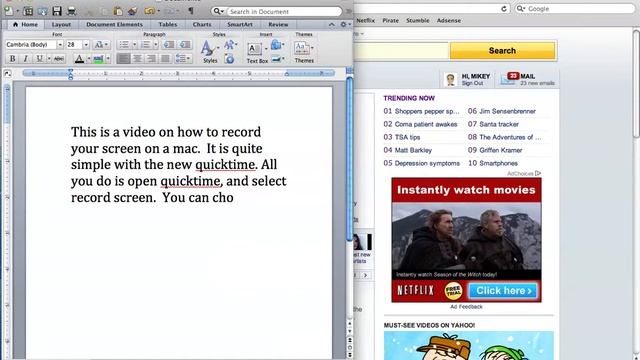Click the tab stop selector left of ruler
640x360 pixels.
(x=7, y=73)
